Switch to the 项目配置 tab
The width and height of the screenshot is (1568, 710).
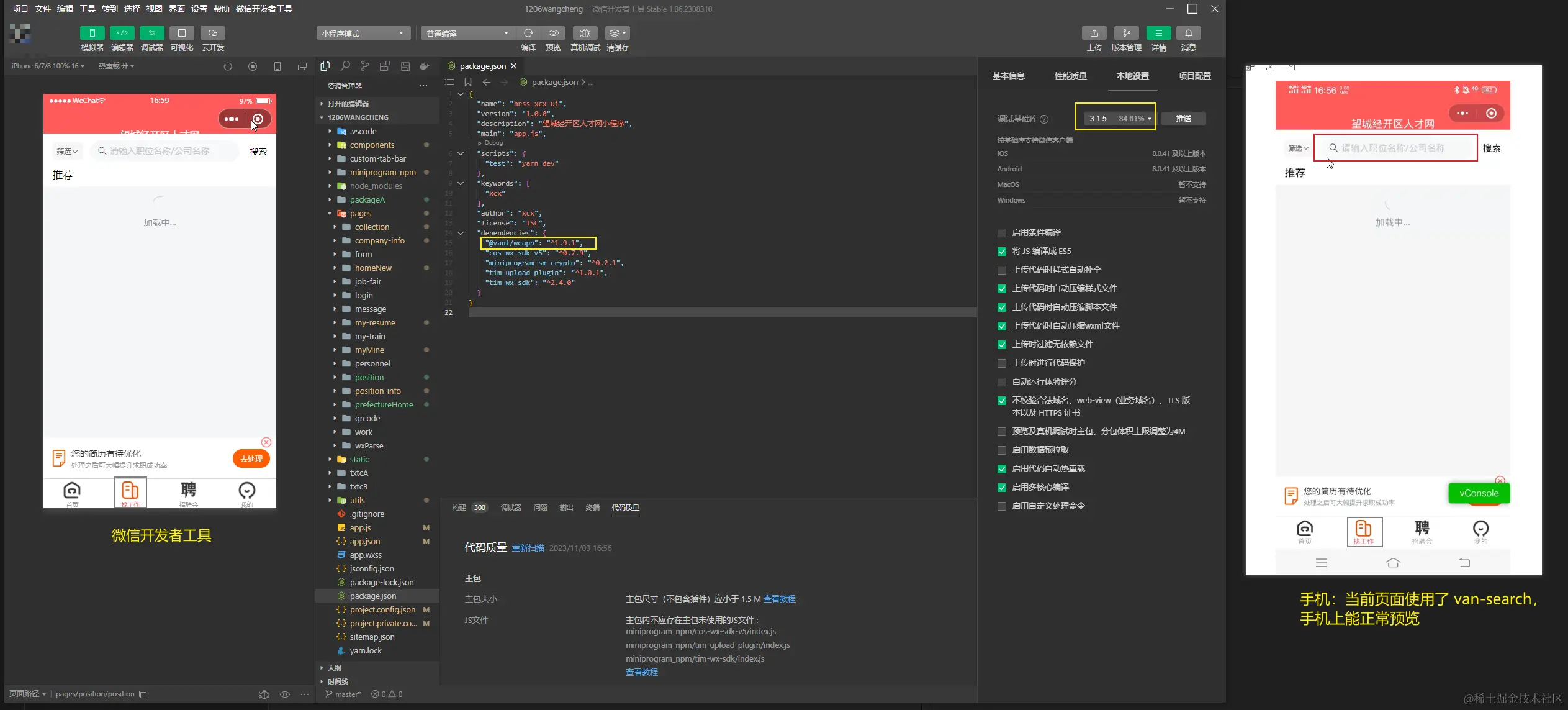1194,76
